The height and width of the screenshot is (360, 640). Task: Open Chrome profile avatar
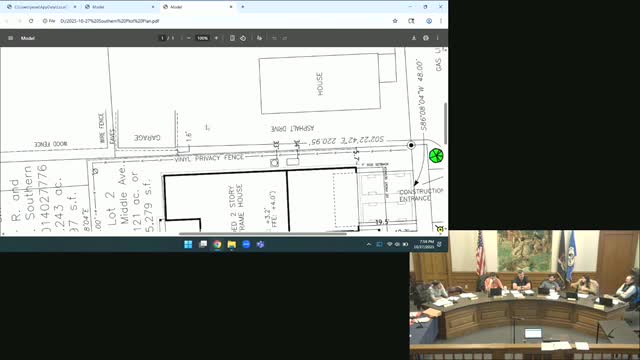(x=429, y=21)
